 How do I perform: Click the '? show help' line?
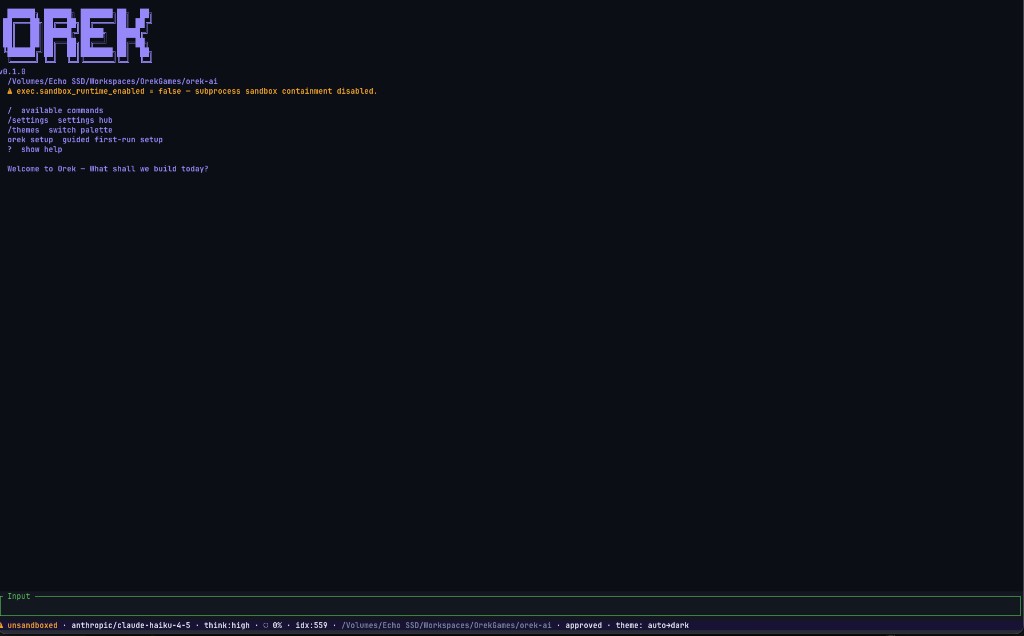click(x=35, y=150)
